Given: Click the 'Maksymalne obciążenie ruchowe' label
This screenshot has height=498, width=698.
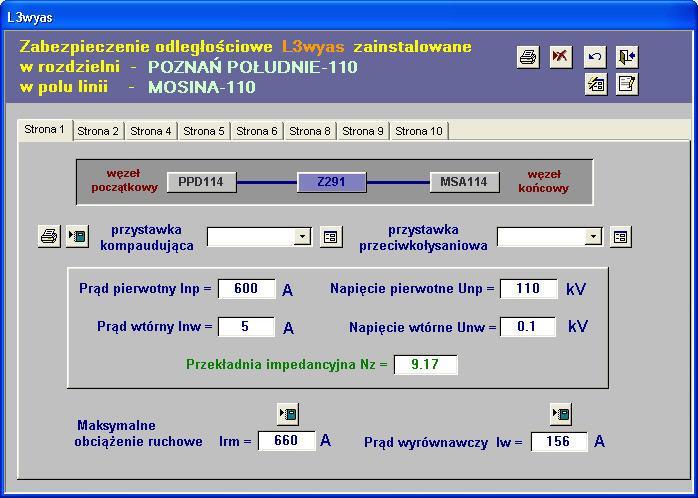Looking at the screenshot, I should [x=138, y=433].
